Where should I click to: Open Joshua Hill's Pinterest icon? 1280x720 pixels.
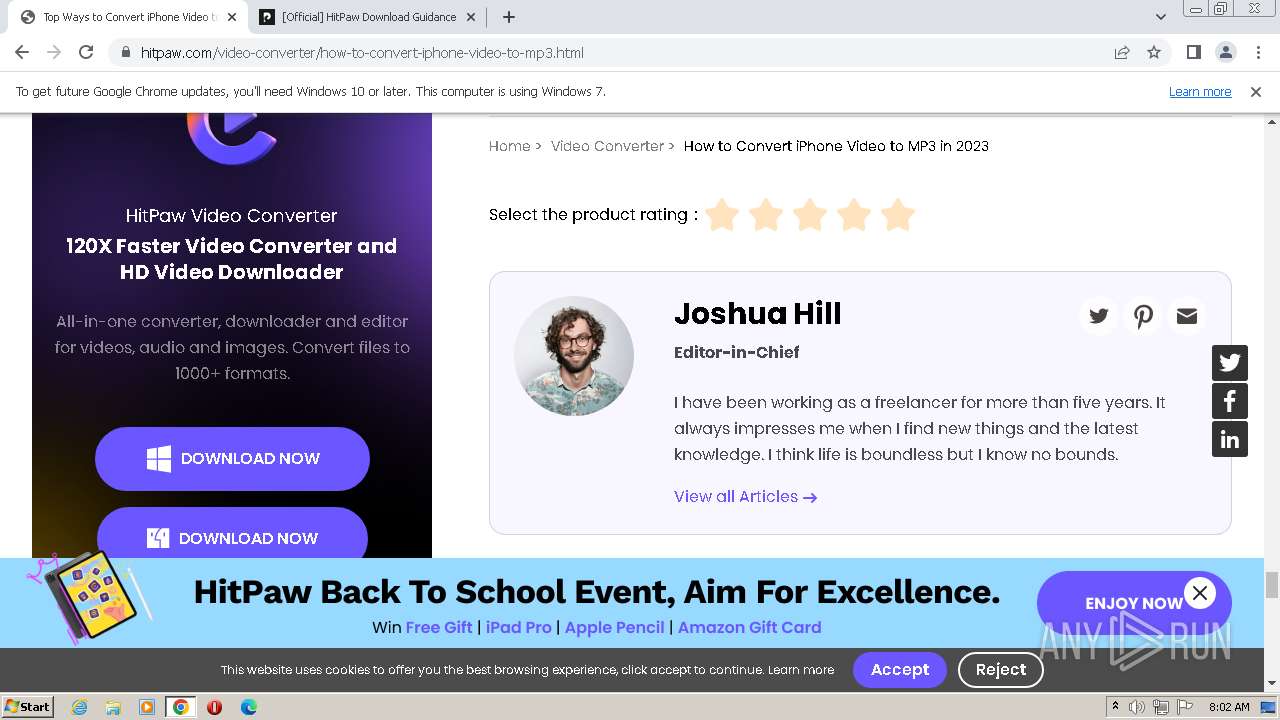point(1143,316)
